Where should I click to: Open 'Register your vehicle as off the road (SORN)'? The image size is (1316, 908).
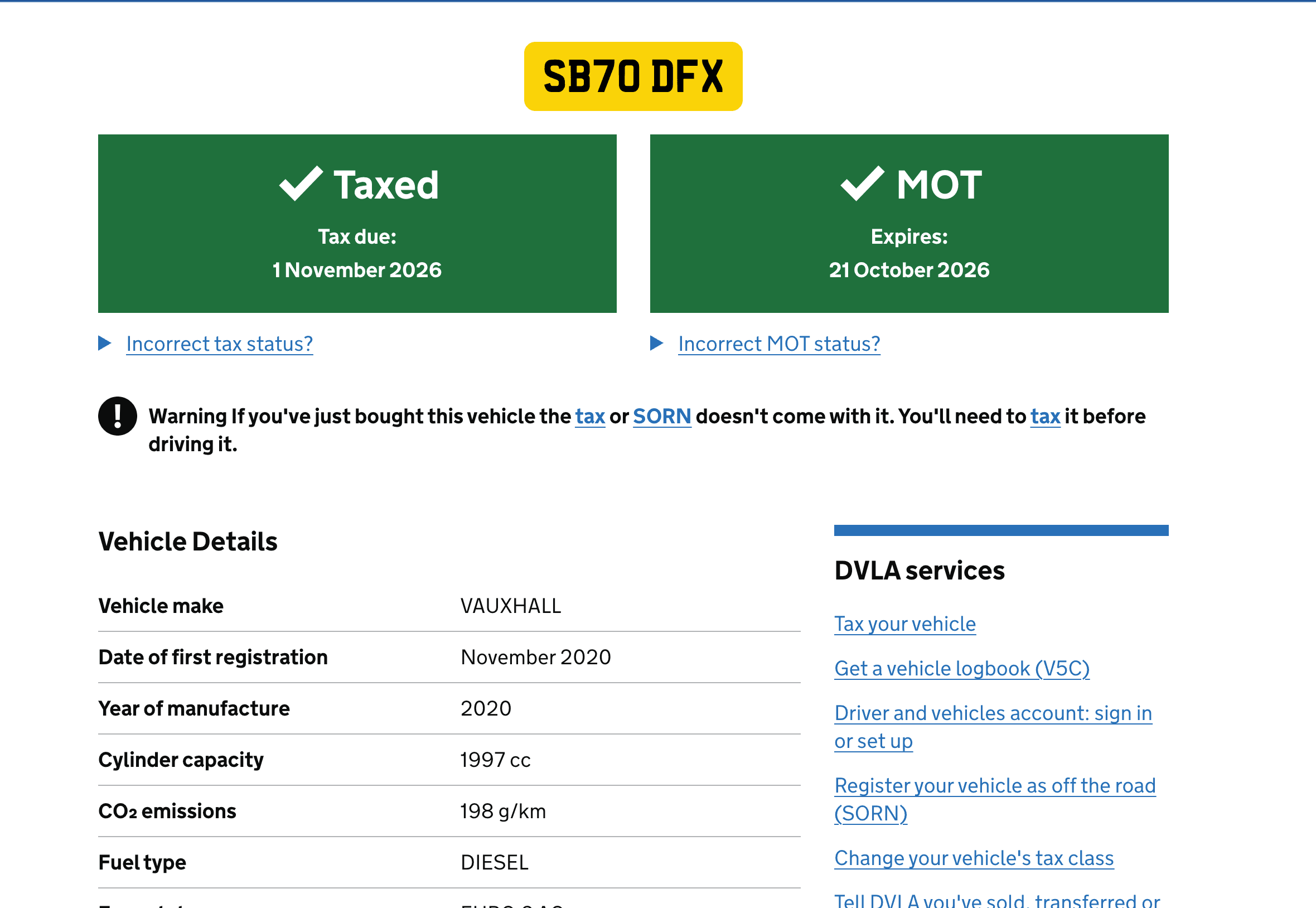995,786
